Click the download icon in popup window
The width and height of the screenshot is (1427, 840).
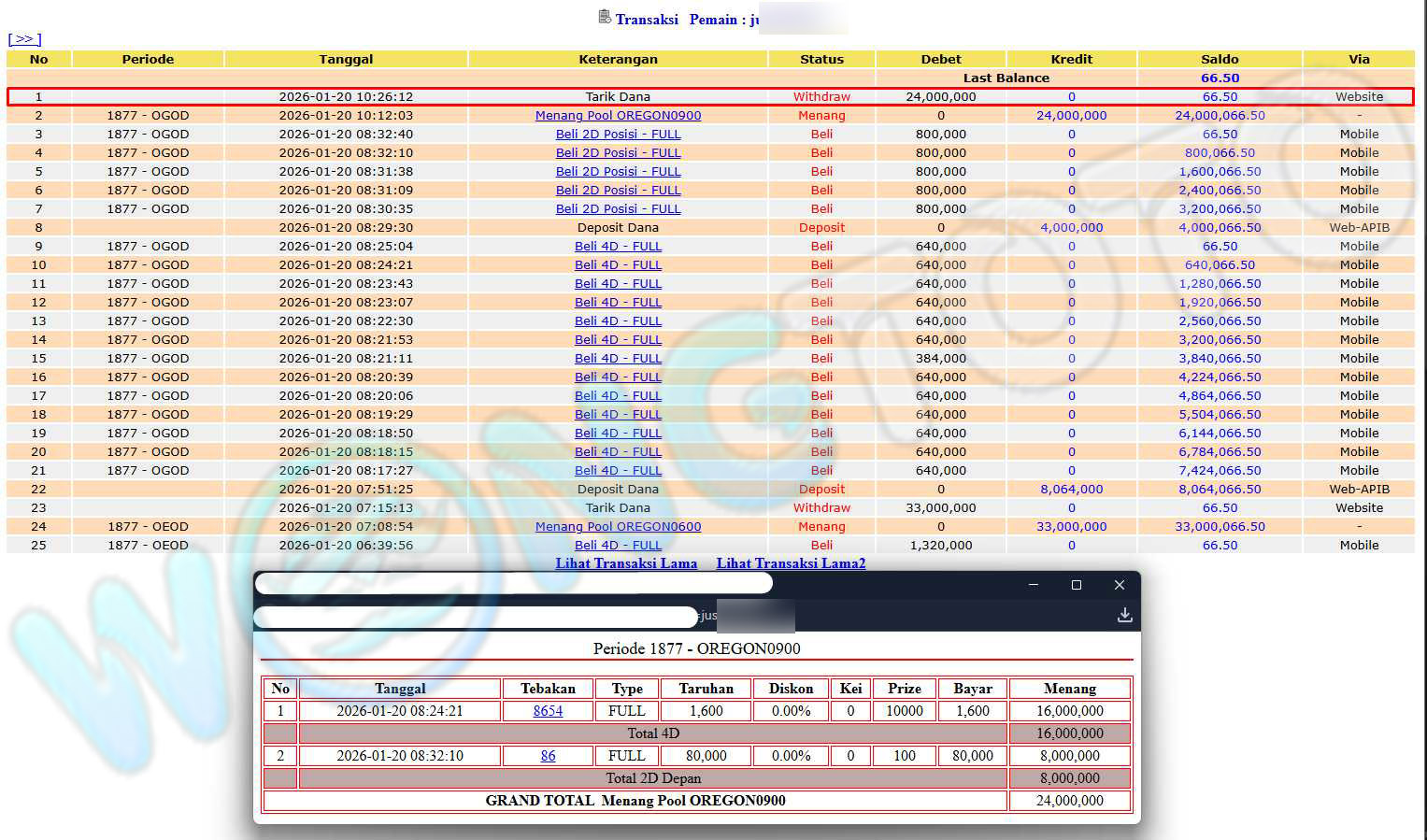[1124, 615]
